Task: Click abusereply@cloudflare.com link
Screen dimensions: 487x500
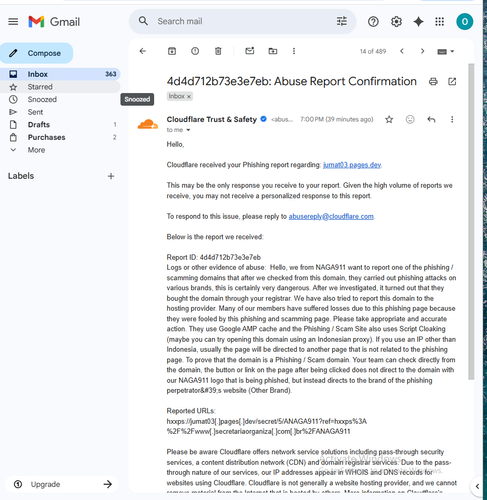Action: [331, 216]
